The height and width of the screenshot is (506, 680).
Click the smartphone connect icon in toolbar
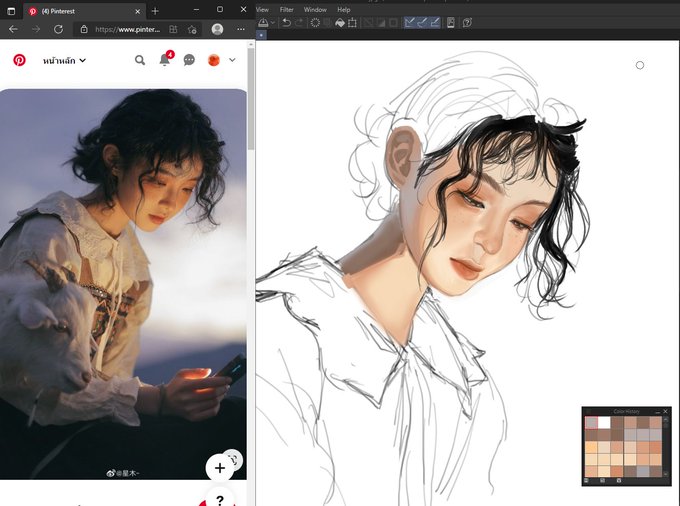[x=451, y=23]
